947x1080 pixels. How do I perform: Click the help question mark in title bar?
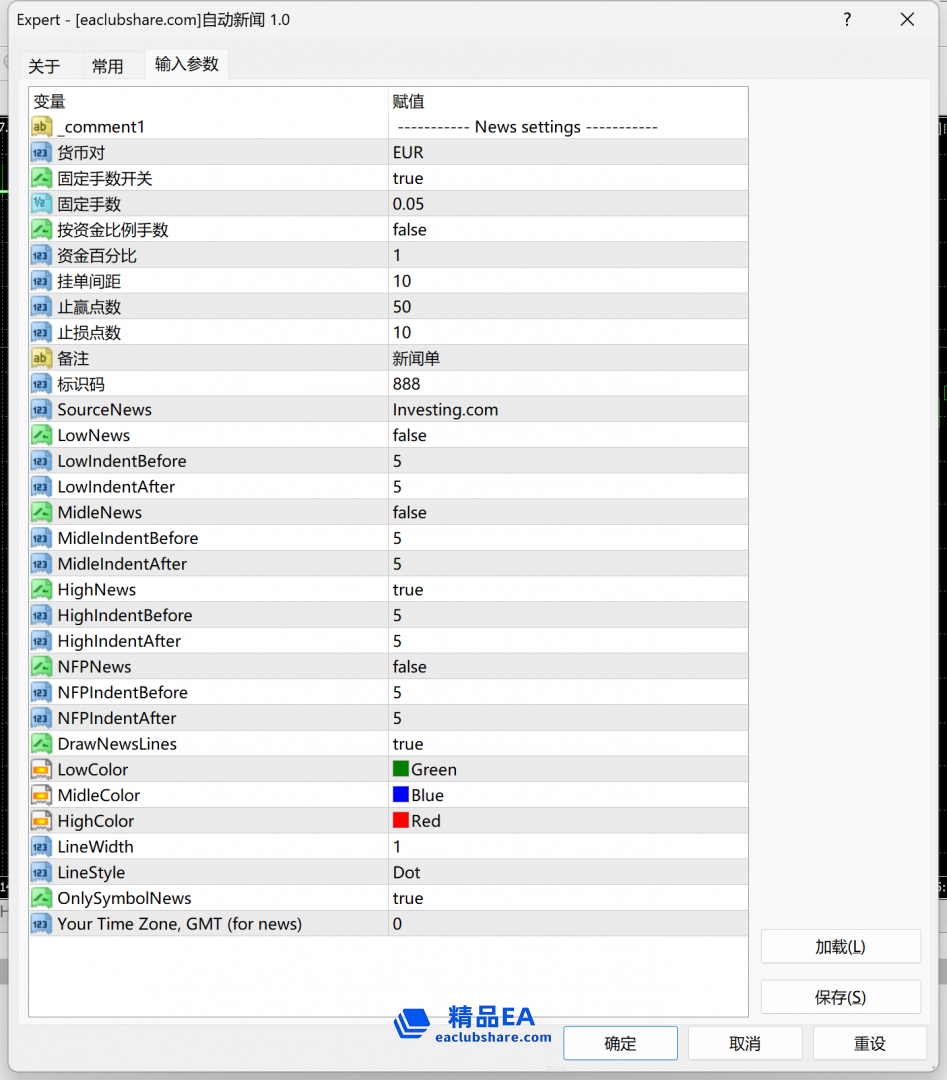(x=846, y=20)
